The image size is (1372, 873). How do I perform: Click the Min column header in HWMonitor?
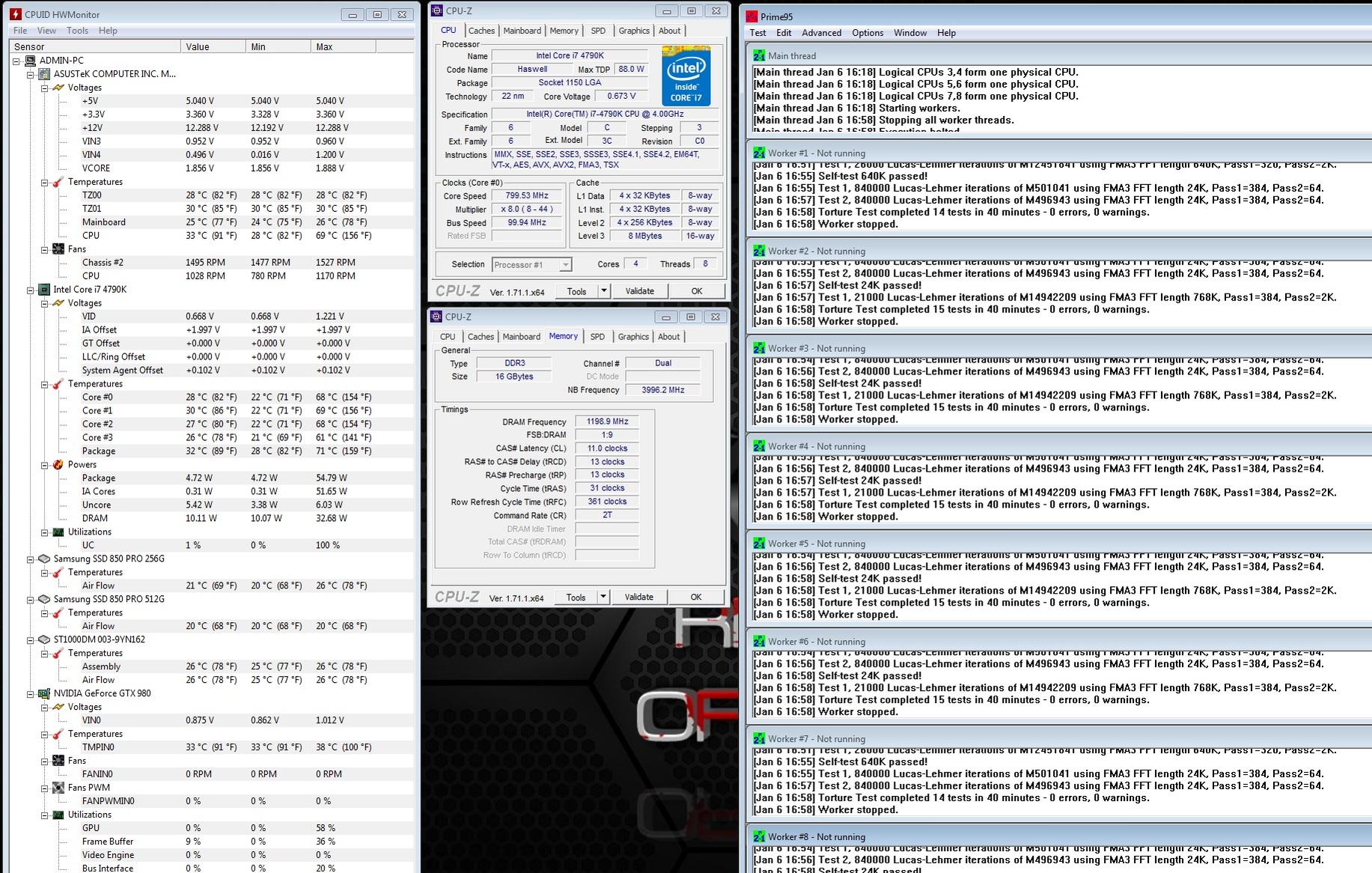pyautogui.click(x=278, y=46)
